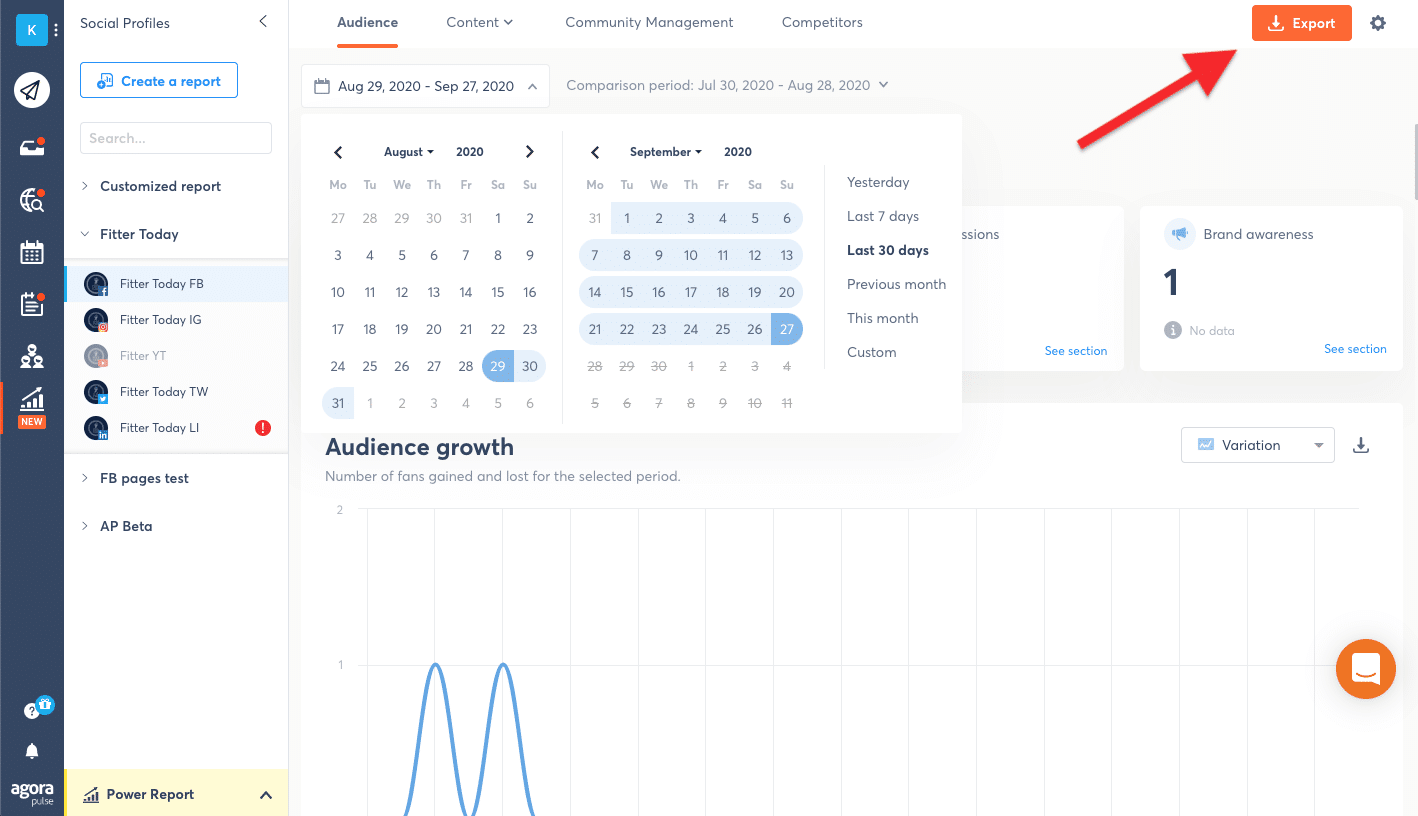Open the orange chat support bubble
1418x816 pixels.
click(x=1365, y=668)
